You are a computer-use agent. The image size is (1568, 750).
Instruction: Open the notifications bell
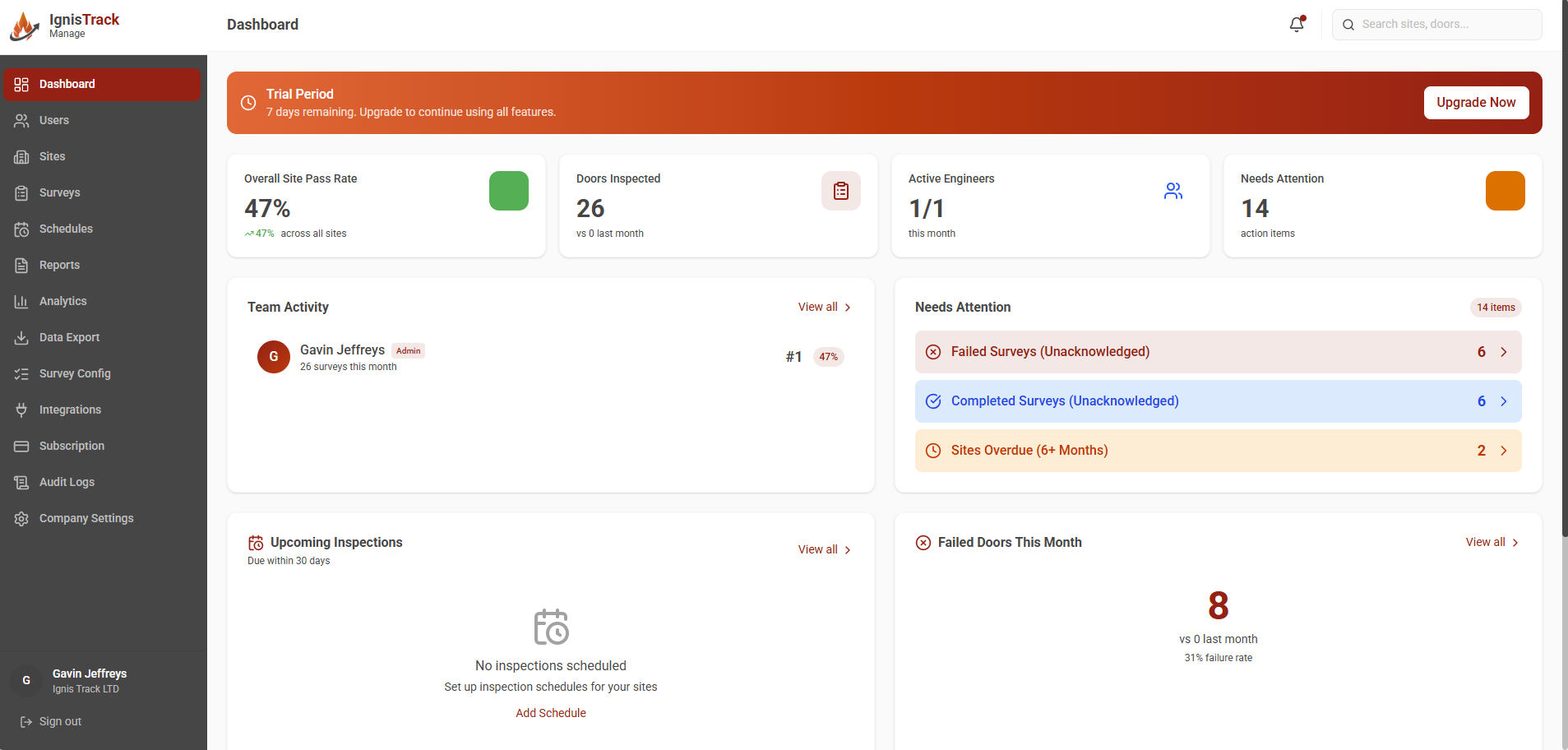click(x=1296, y=25)
